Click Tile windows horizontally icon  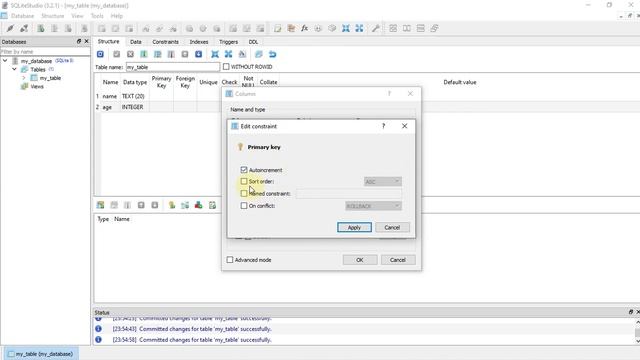coord(407,28)
